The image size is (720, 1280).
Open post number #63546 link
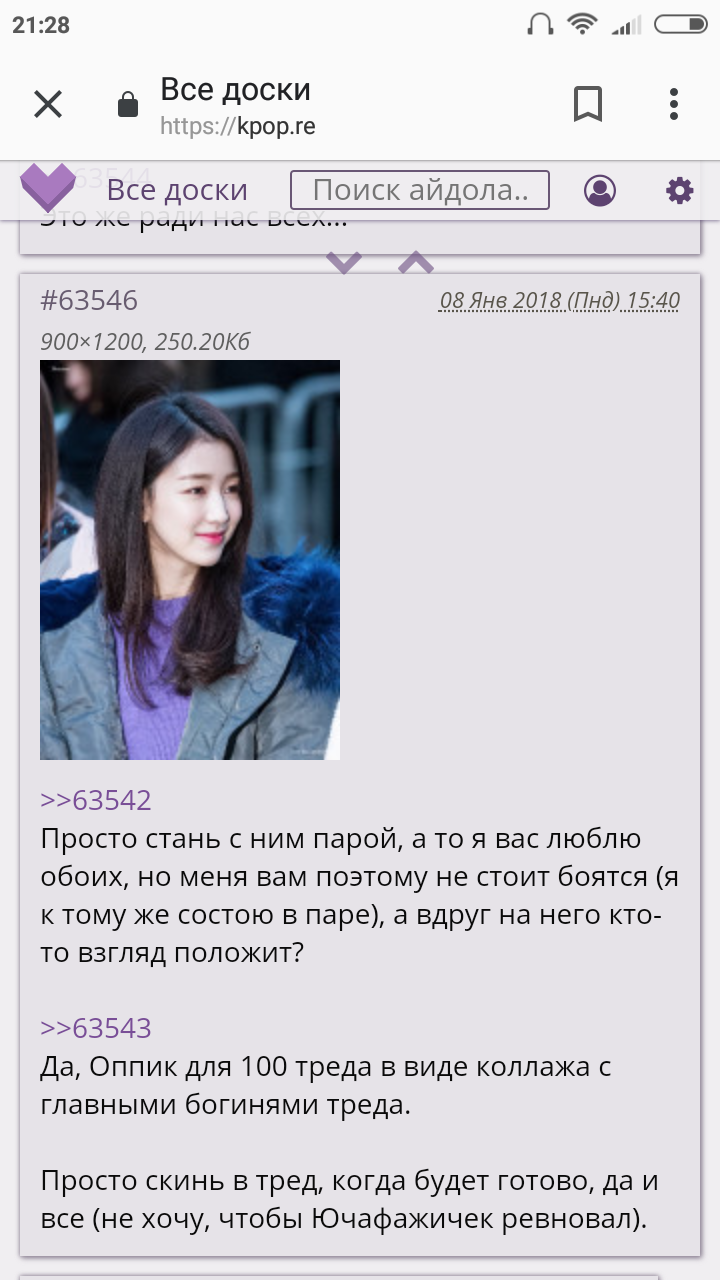click(89, 300)
